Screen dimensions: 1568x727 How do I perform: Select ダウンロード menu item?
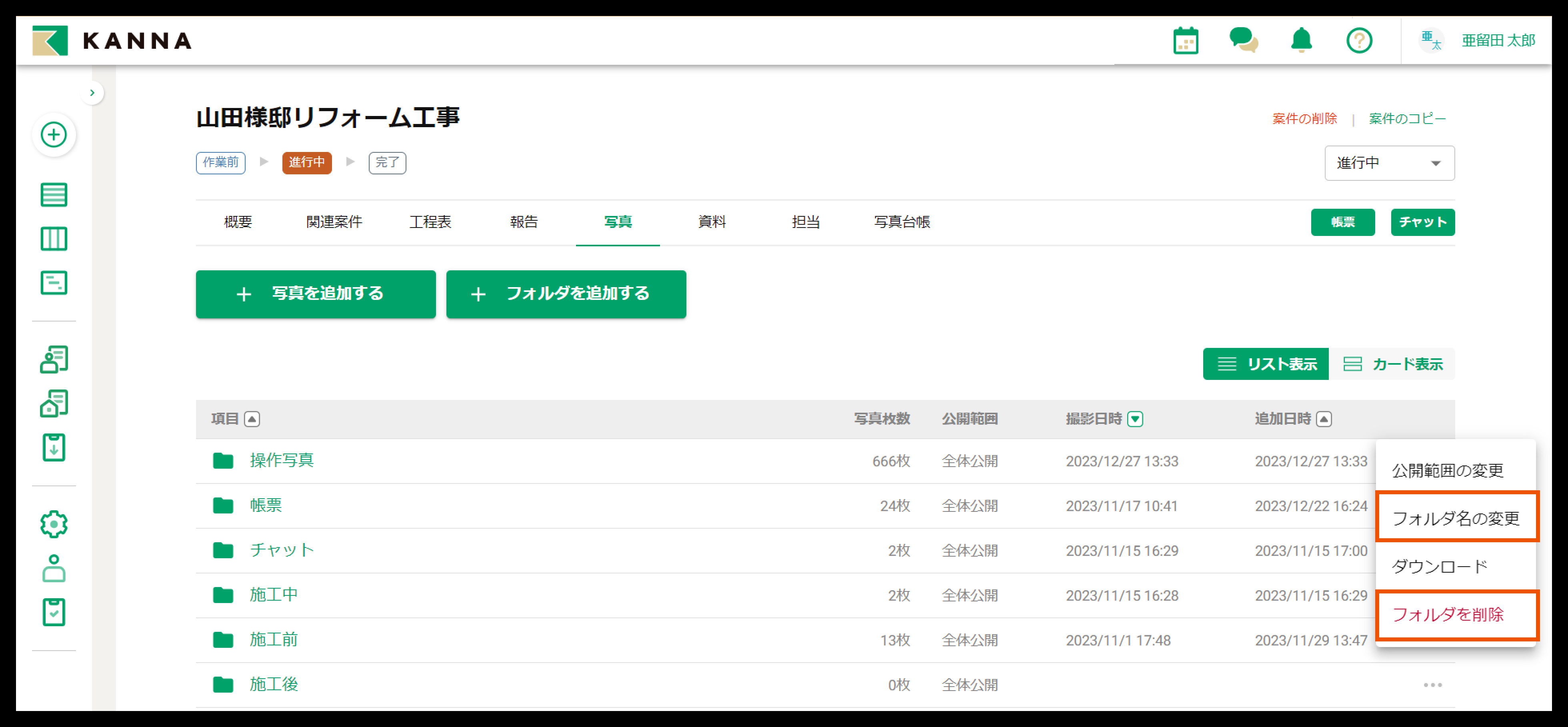click(x=1455, y=566)
